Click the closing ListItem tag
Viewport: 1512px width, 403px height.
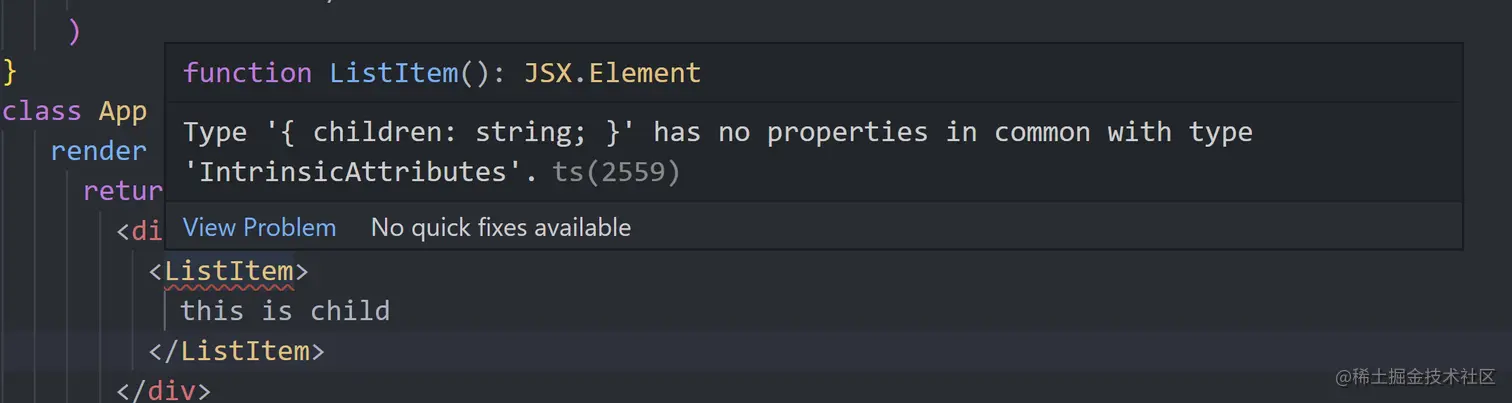(x=245, y=351)
